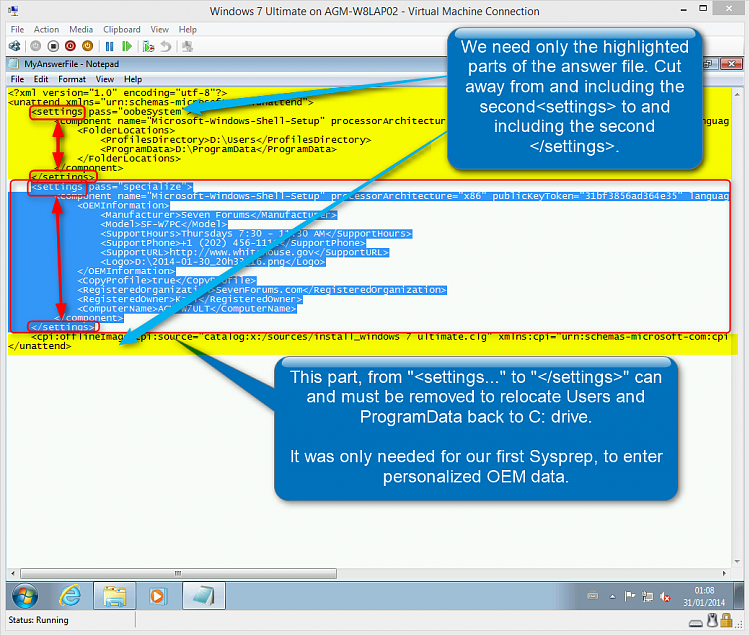Click the enhanced session toolbar icon
Image resolution: width=750 pixels, height=636 pixels.
pos(188,46)
